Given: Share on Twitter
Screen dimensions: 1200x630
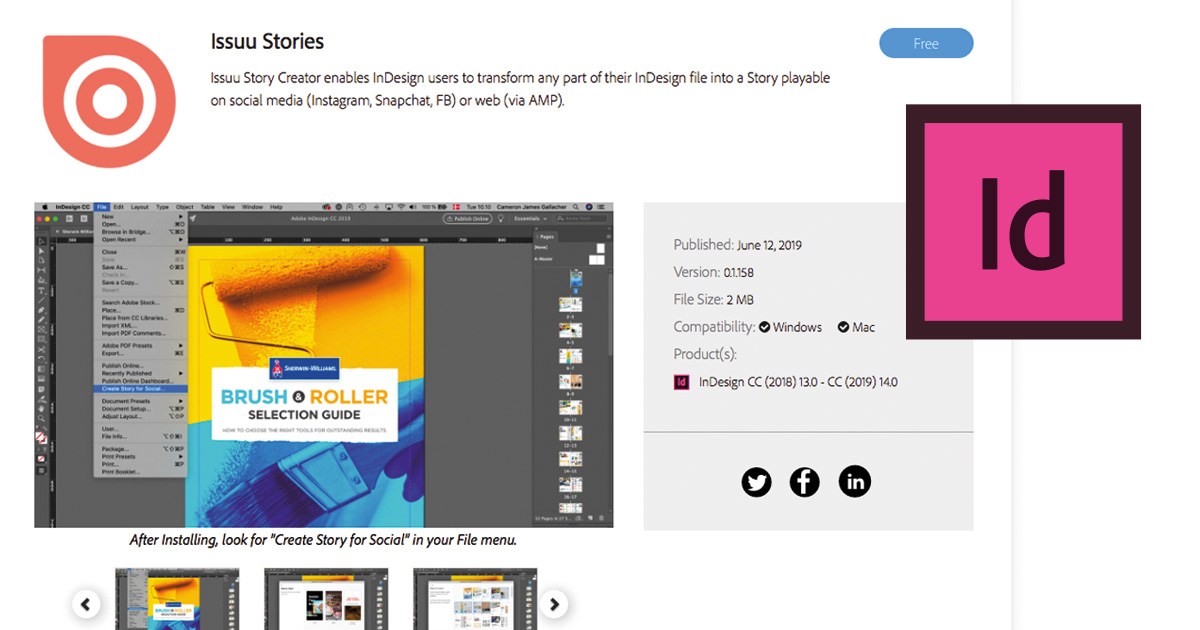Looking at the screenshot, I should click(757, 483).
